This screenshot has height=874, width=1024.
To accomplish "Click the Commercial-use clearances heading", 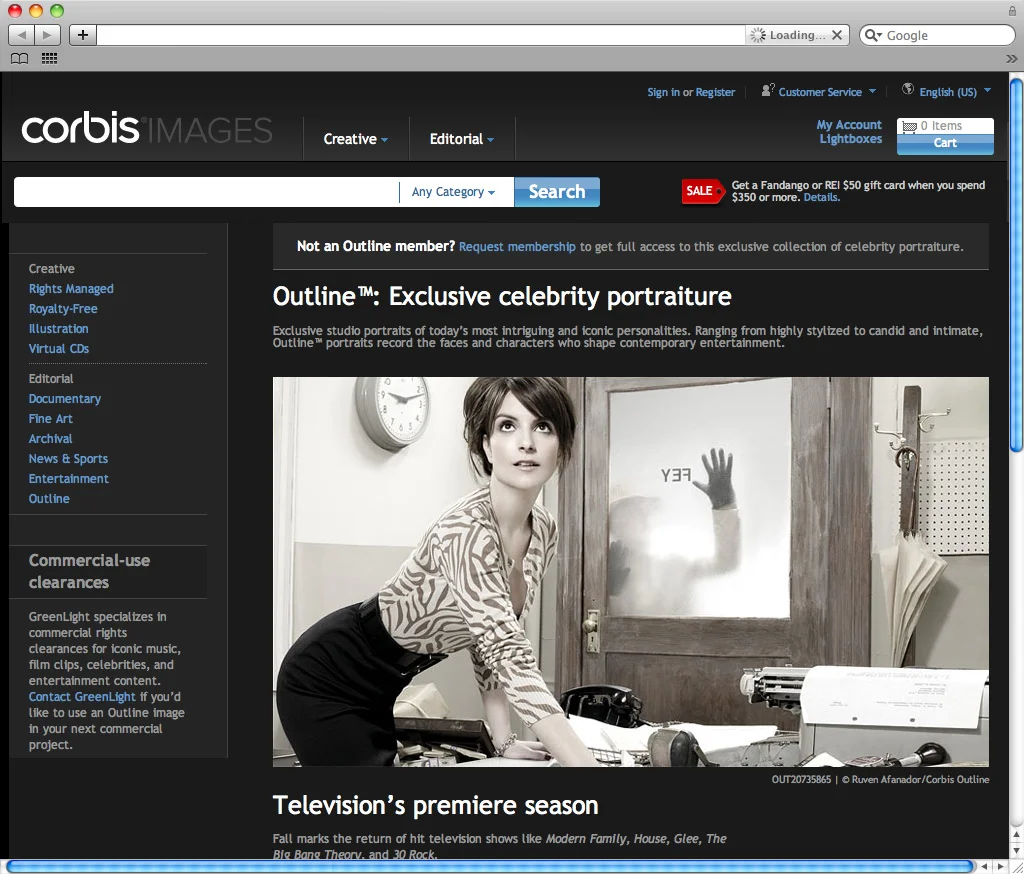I will (89, 572).
